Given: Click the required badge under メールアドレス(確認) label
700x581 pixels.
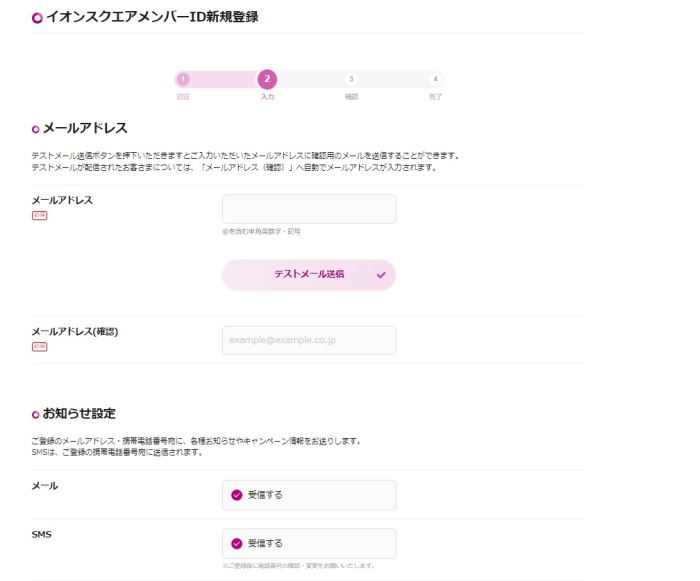Looking at the screenshot, I should (x=39, y=346).
